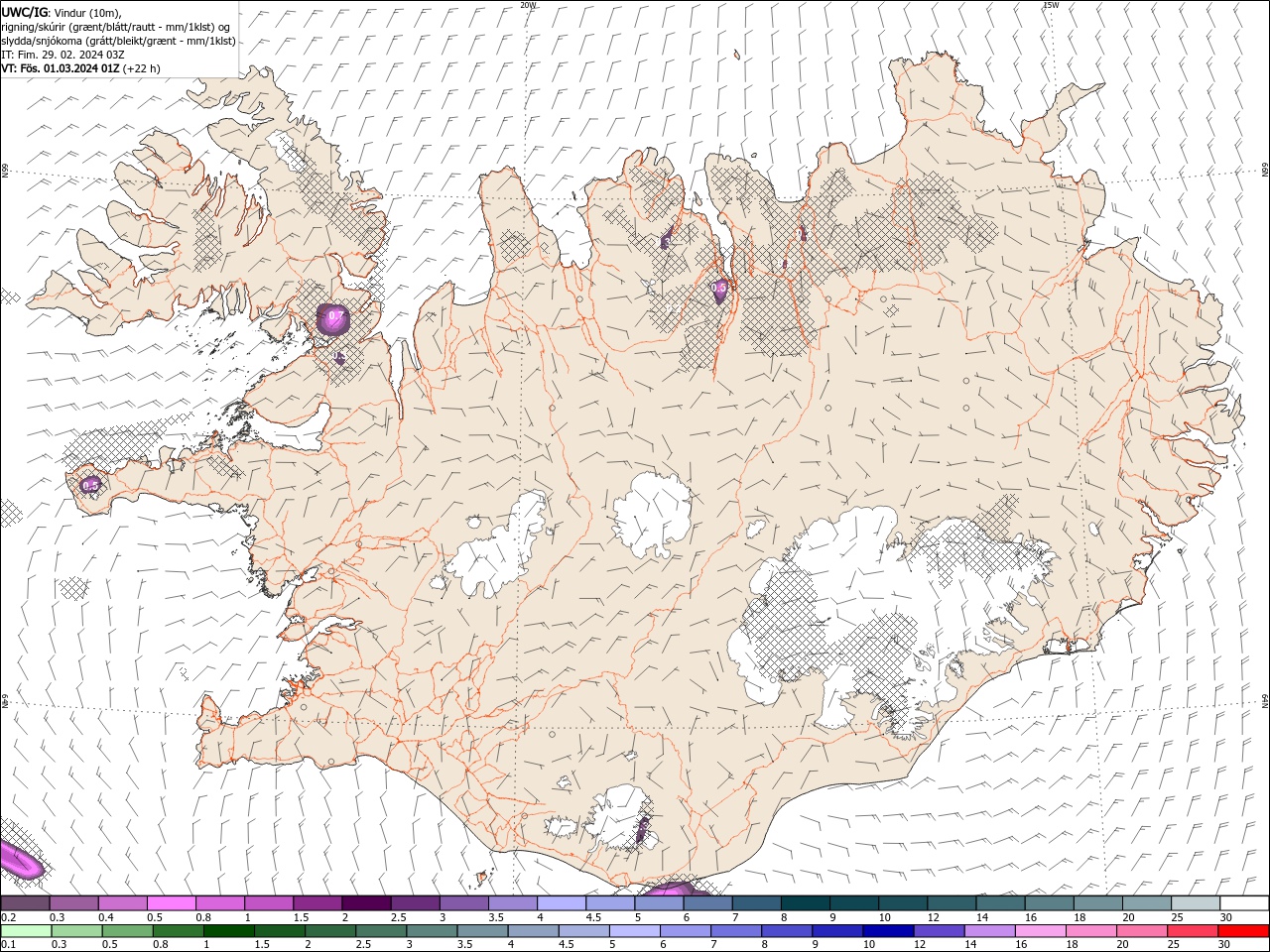Screen dimensions: 1270x952
Task: Click the '0.1' label on the rain scale
Action: [9, 944]
